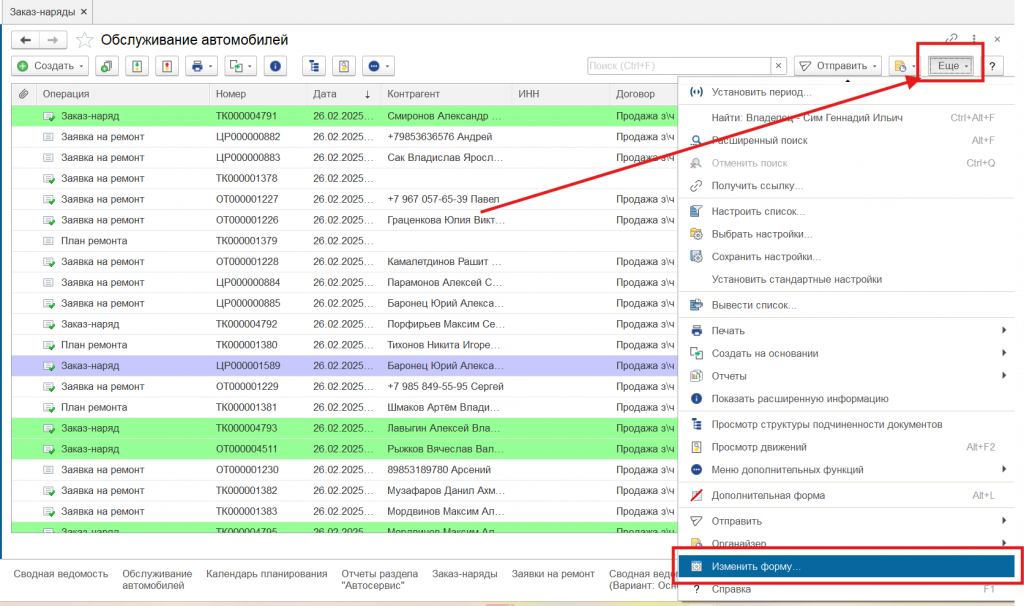Screen dimensions: 1024x606
Task: Click the Еще button
Action: pyautogui.click(x=950, y=66)
